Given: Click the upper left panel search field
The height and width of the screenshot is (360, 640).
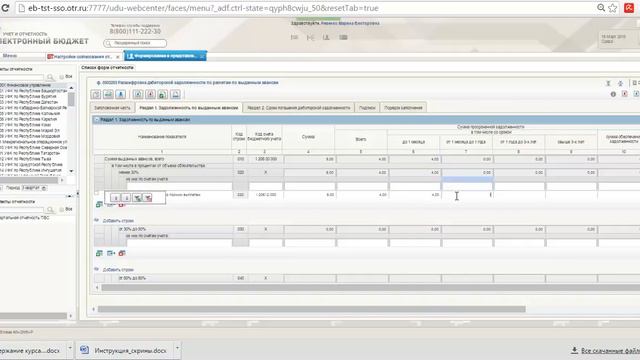Looking at the screenshot, I should 22,77.
